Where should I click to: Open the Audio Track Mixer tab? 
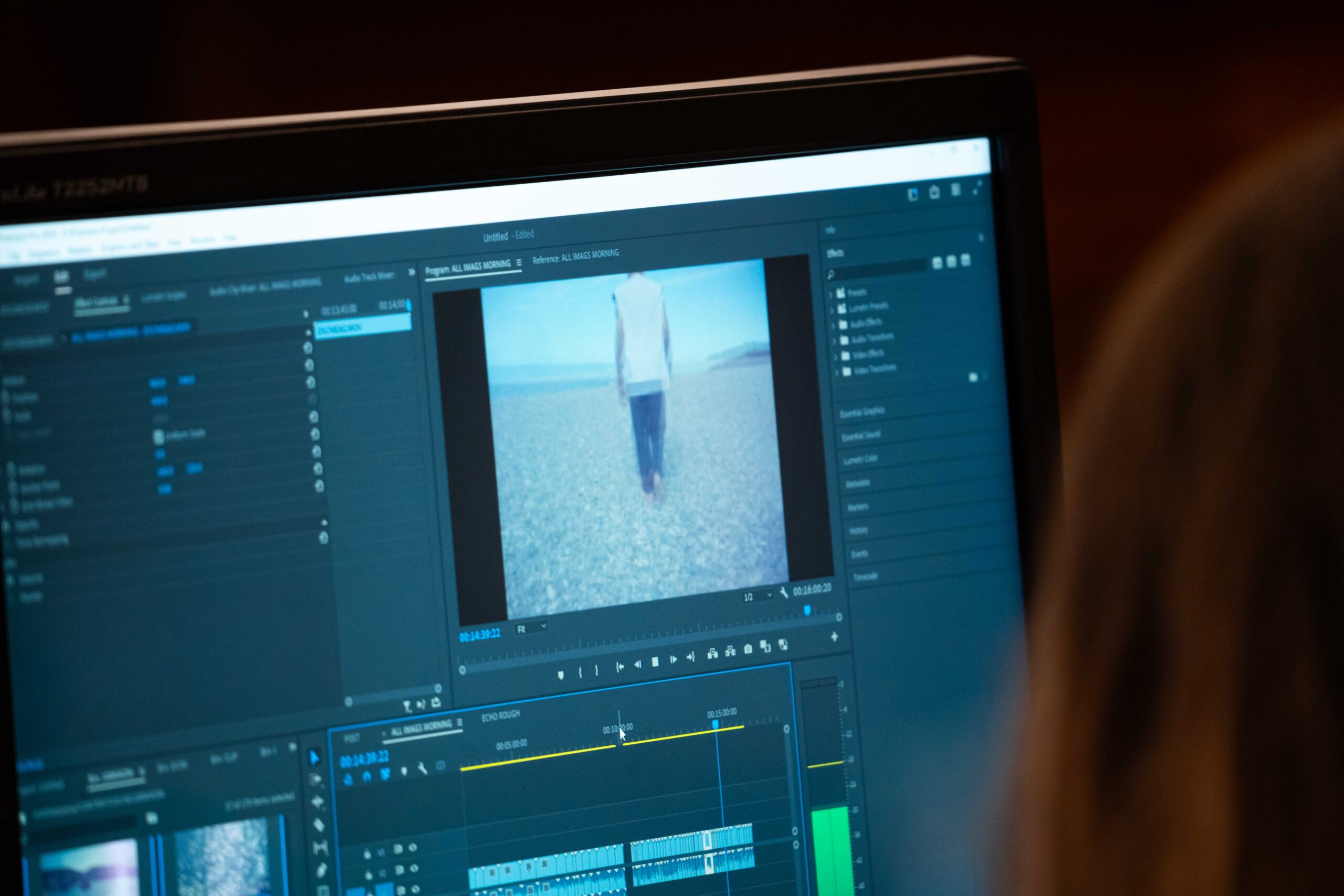(369, 278)
